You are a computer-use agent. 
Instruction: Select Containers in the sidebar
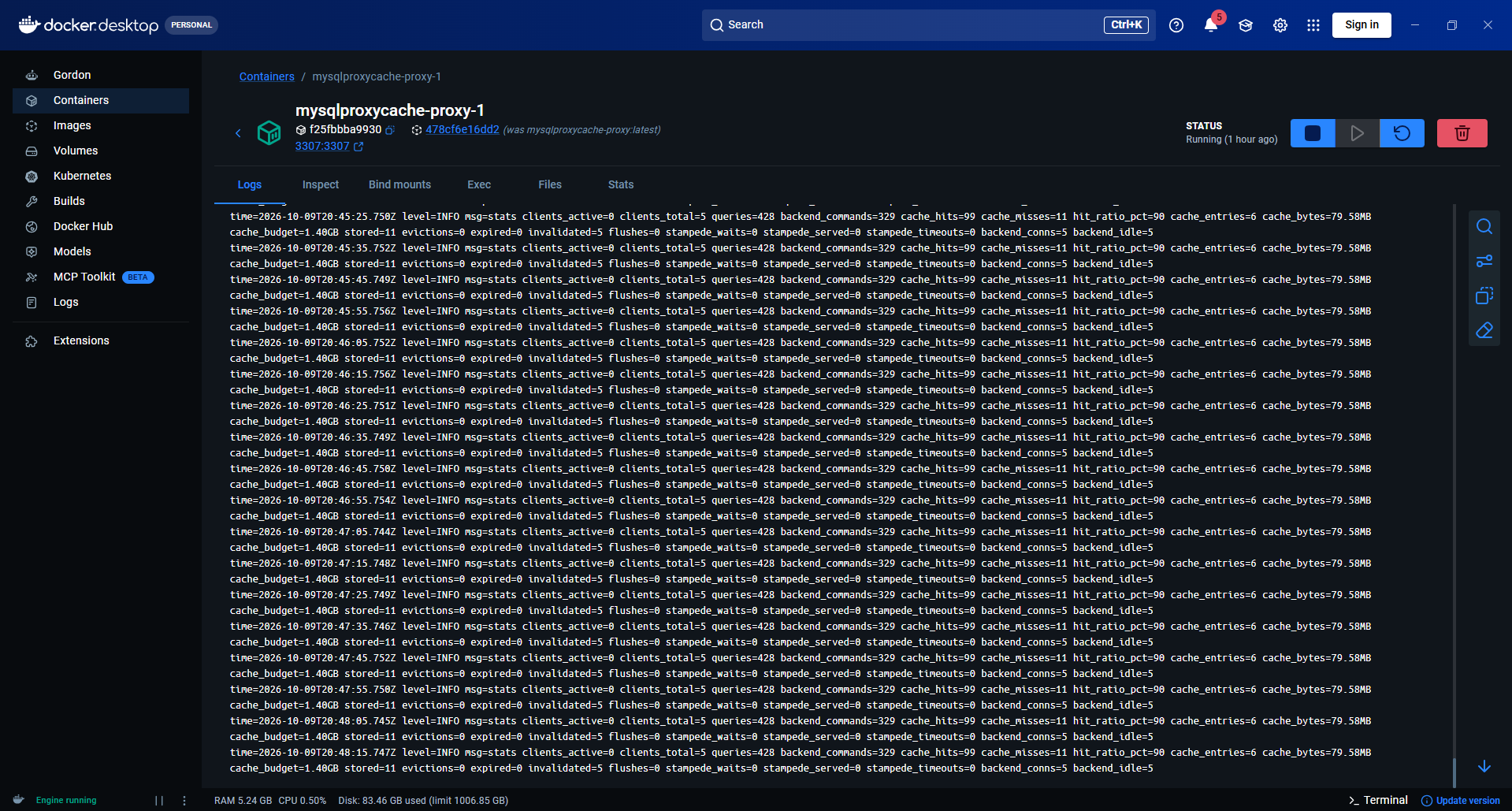(101, 100)
